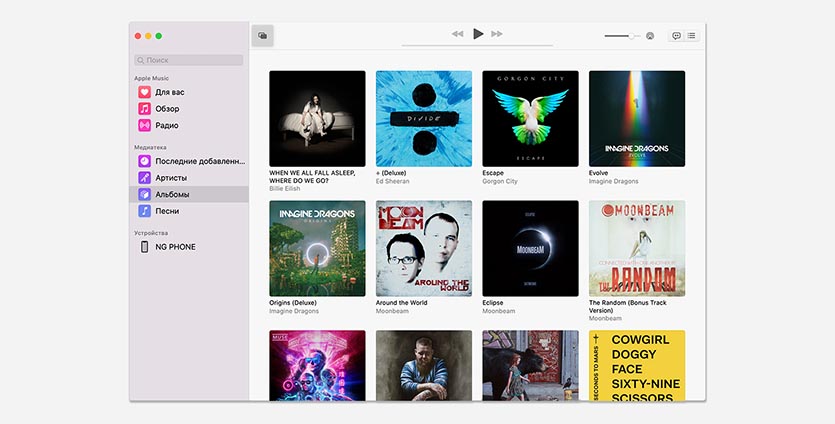Click Moonbeam under The Random title
This screenshot has width=835, height=424.
point(605,318)
